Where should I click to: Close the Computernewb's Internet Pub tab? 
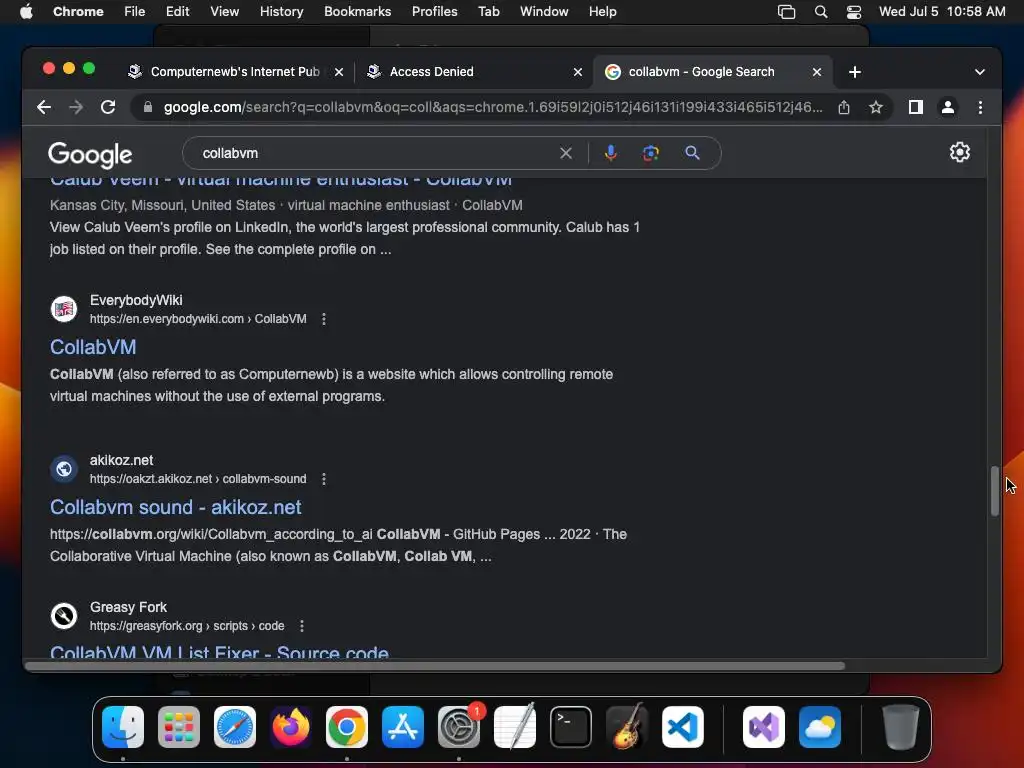coord(338,72)
